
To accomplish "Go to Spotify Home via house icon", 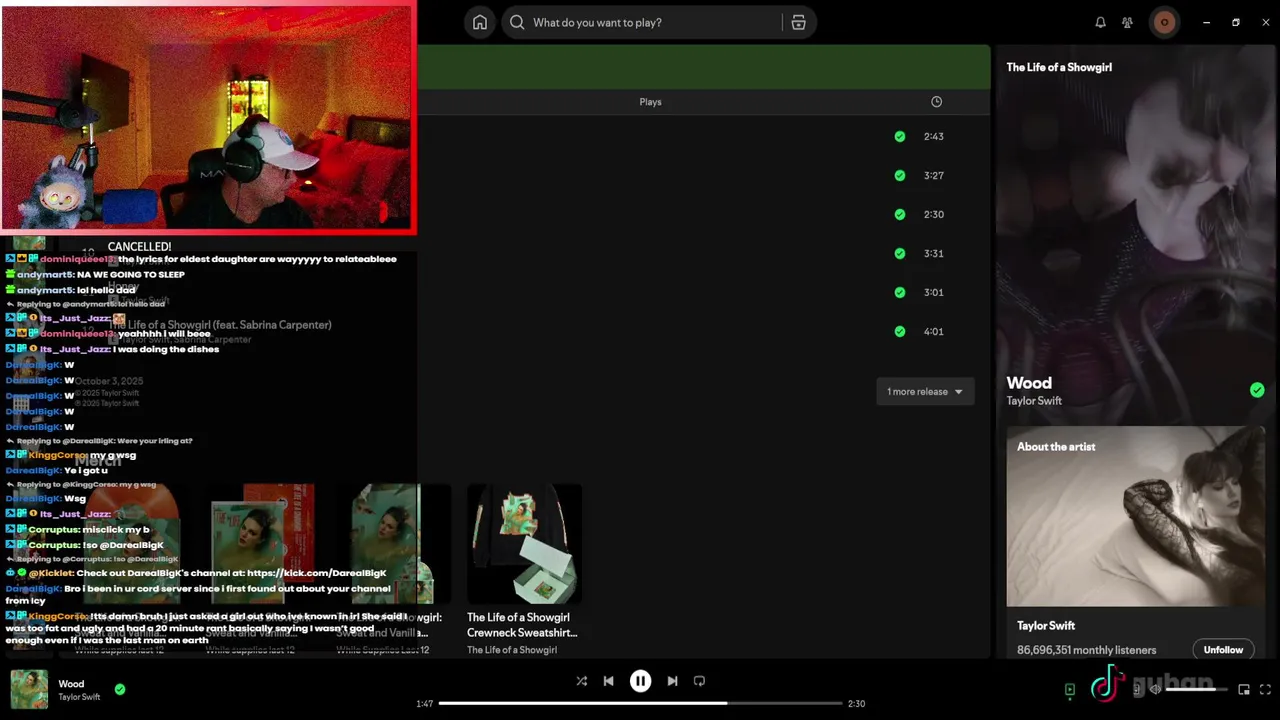I will click(x=480, y=22).
